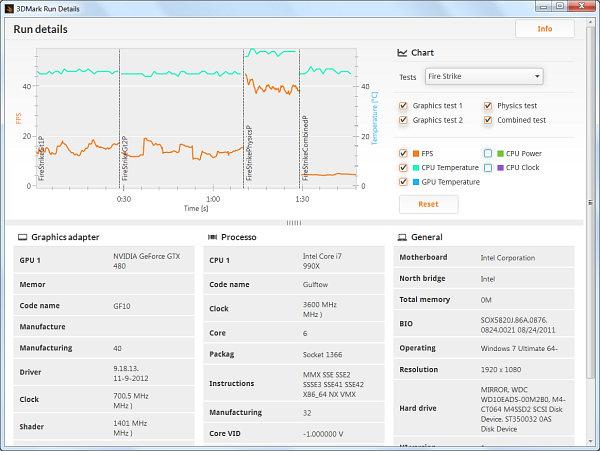This screenshot has width=600, height=451.
Task: Click the 'Instructions' row label
Action: click(232, 383)
